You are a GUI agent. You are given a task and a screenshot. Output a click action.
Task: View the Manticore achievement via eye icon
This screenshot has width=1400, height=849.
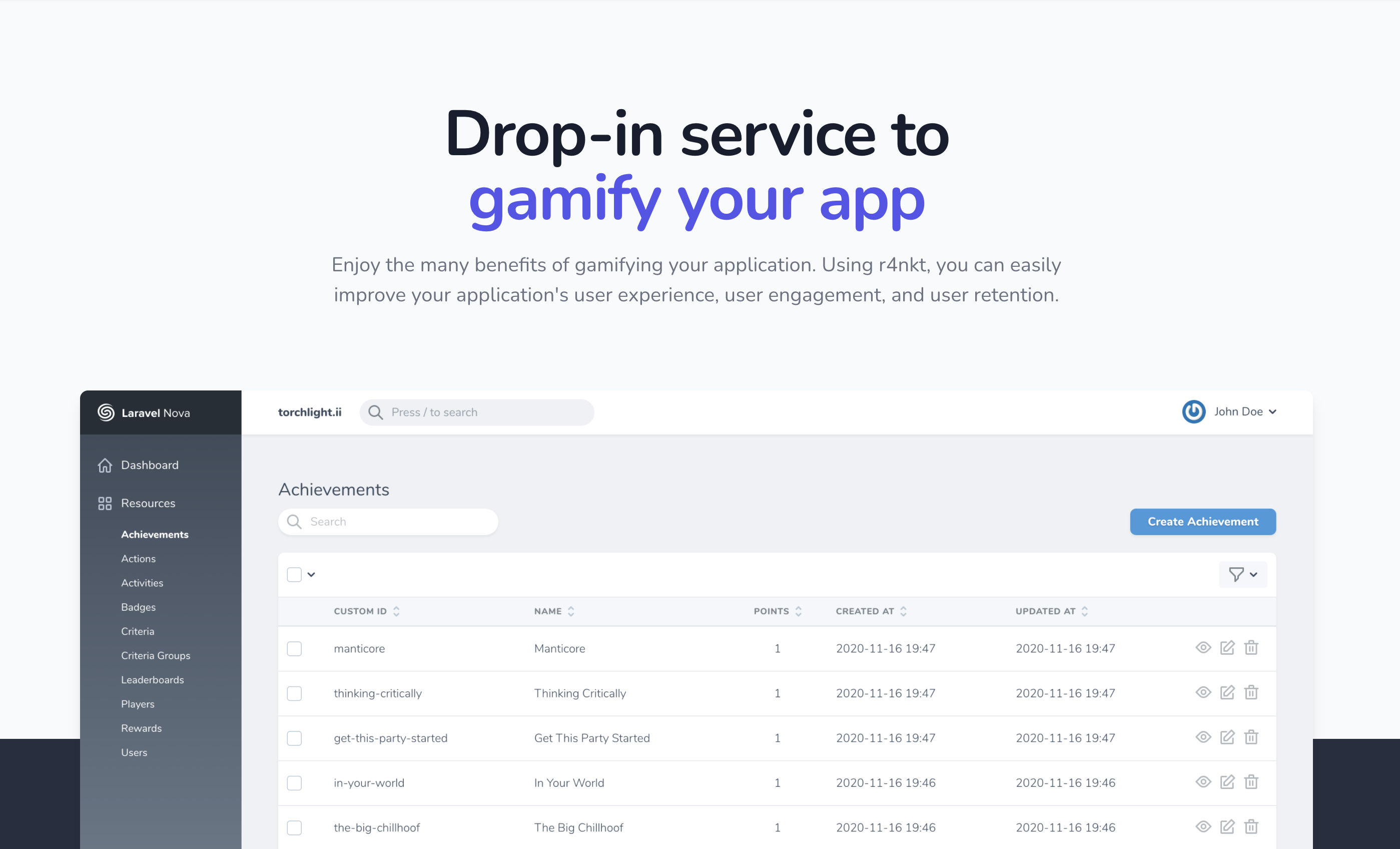pyautogui.click(x=1203, y=648)
